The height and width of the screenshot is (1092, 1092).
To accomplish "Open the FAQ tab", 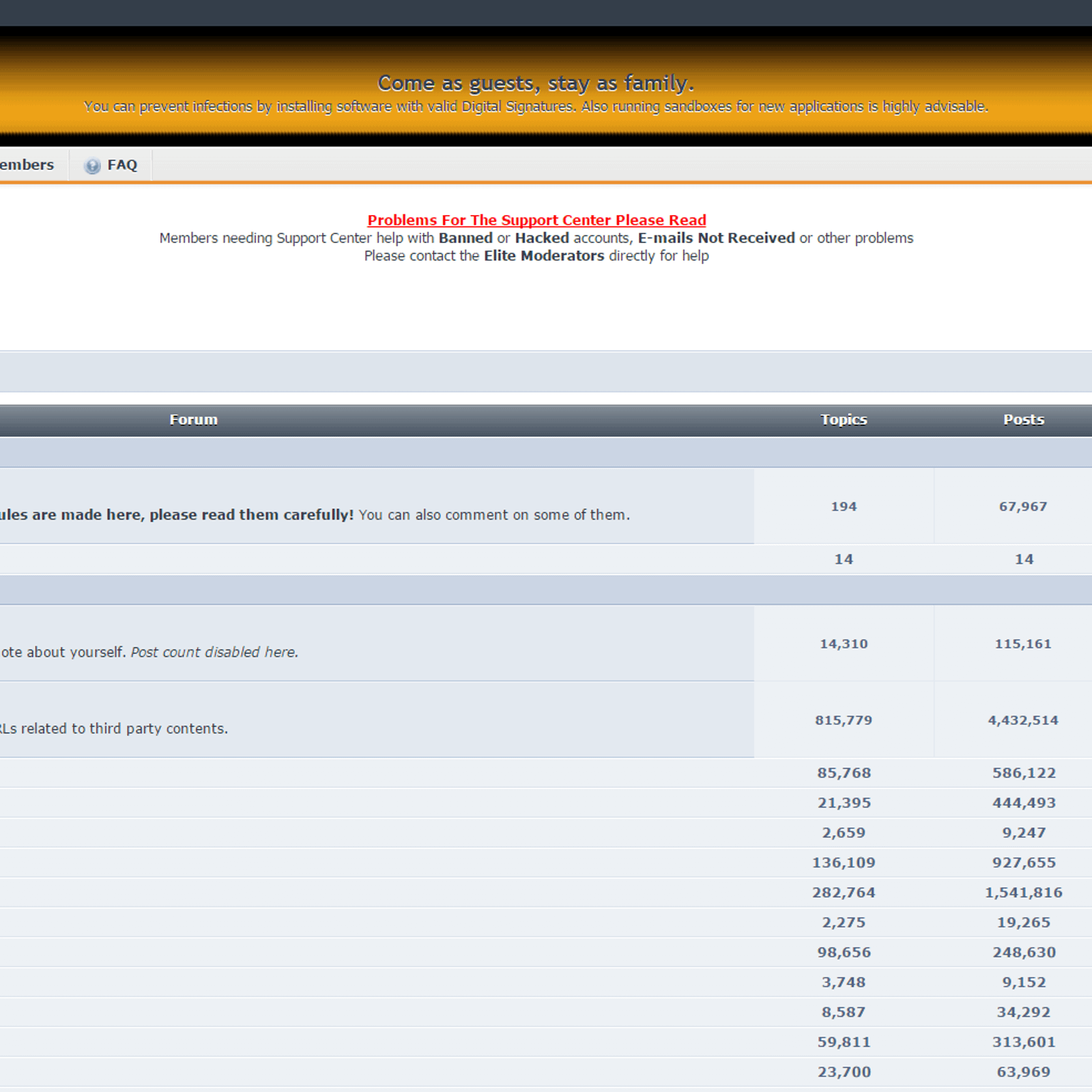I will click(x=111, y=165).
